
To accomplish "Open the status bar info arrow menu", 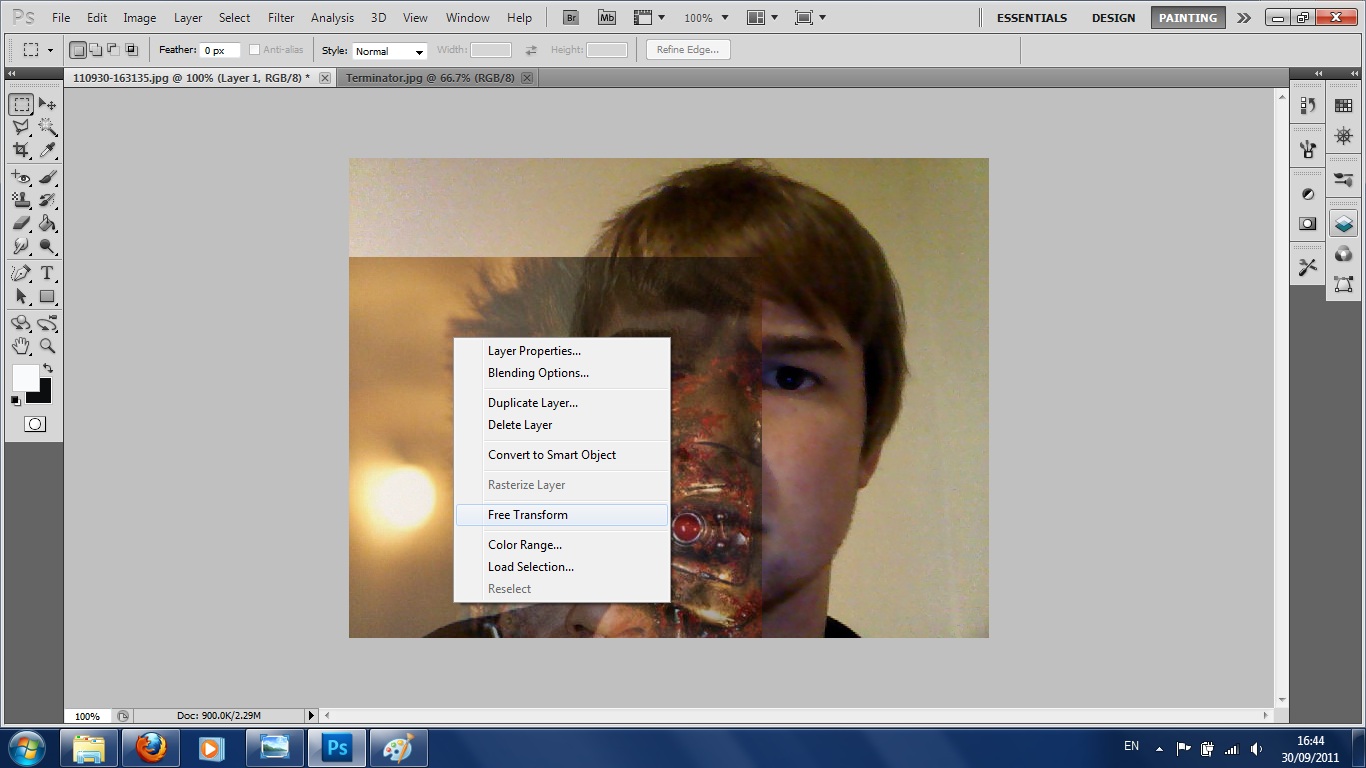I will pos(311,715).
